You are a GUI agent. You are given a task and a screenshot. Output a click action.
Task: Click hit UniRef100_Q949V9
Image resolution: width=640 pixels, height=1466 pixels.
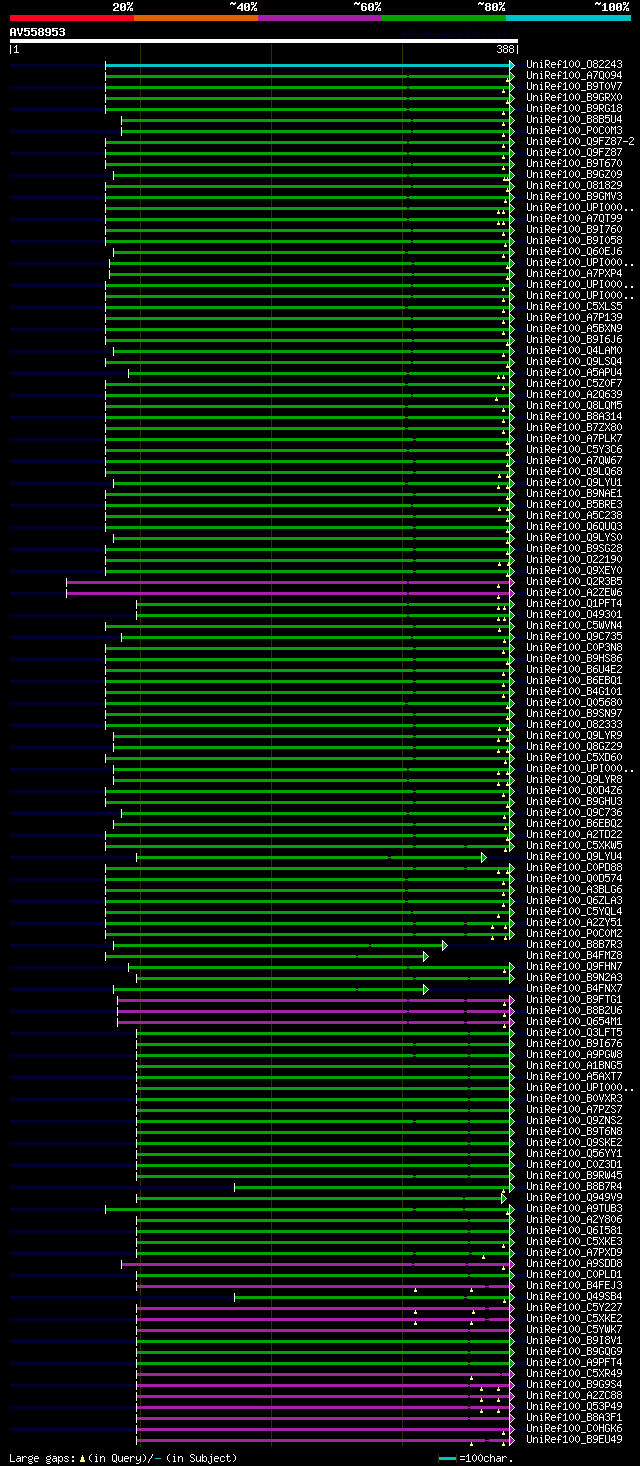(574, 1198)
